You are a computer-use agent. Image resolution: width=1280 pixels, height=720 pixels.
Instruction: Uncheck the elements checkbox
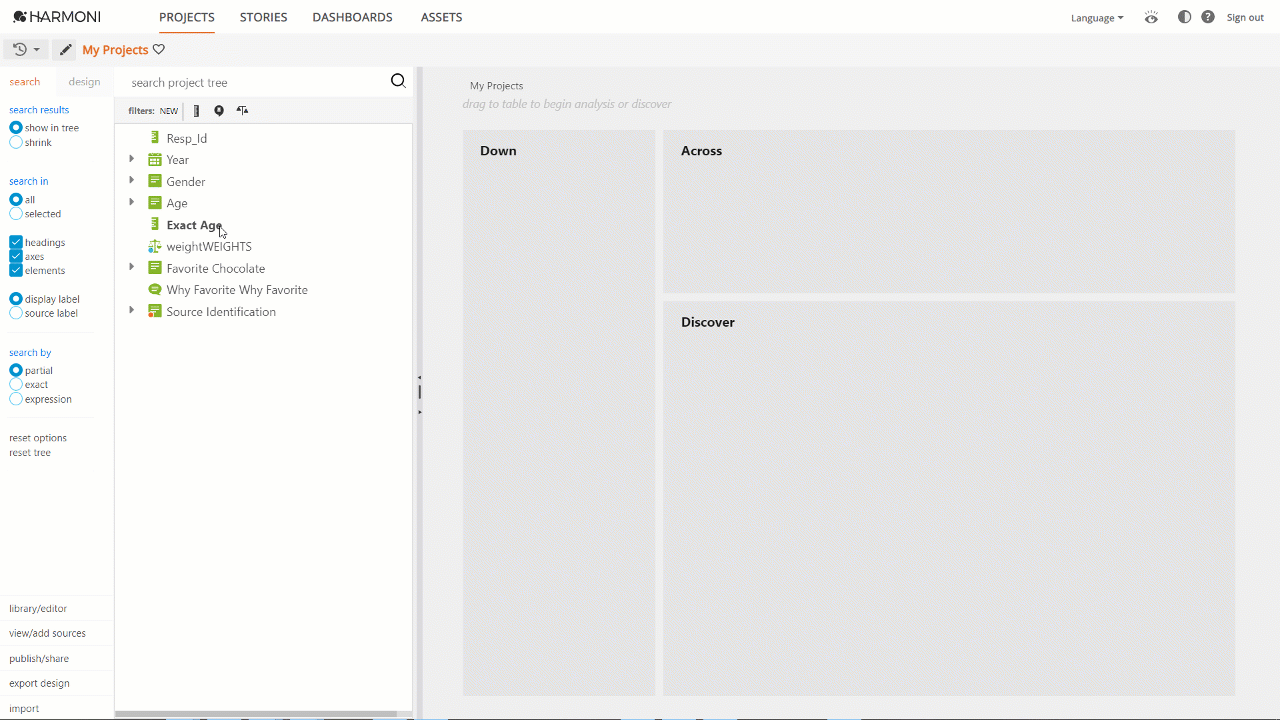[16, 271]
